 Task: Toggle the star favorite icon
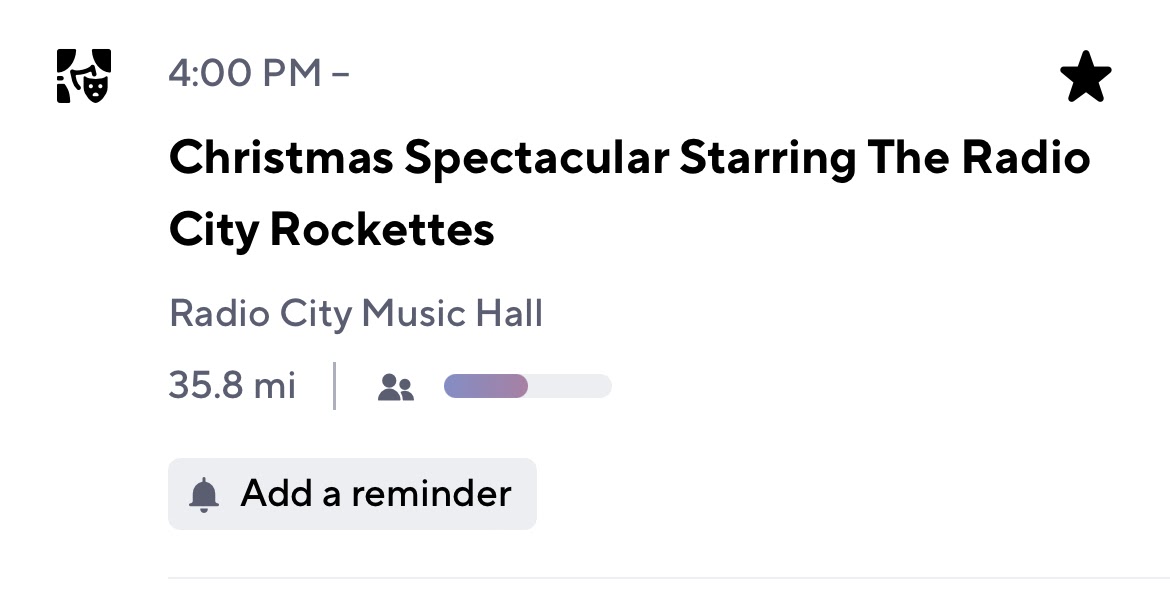(x=1085, y=78)
